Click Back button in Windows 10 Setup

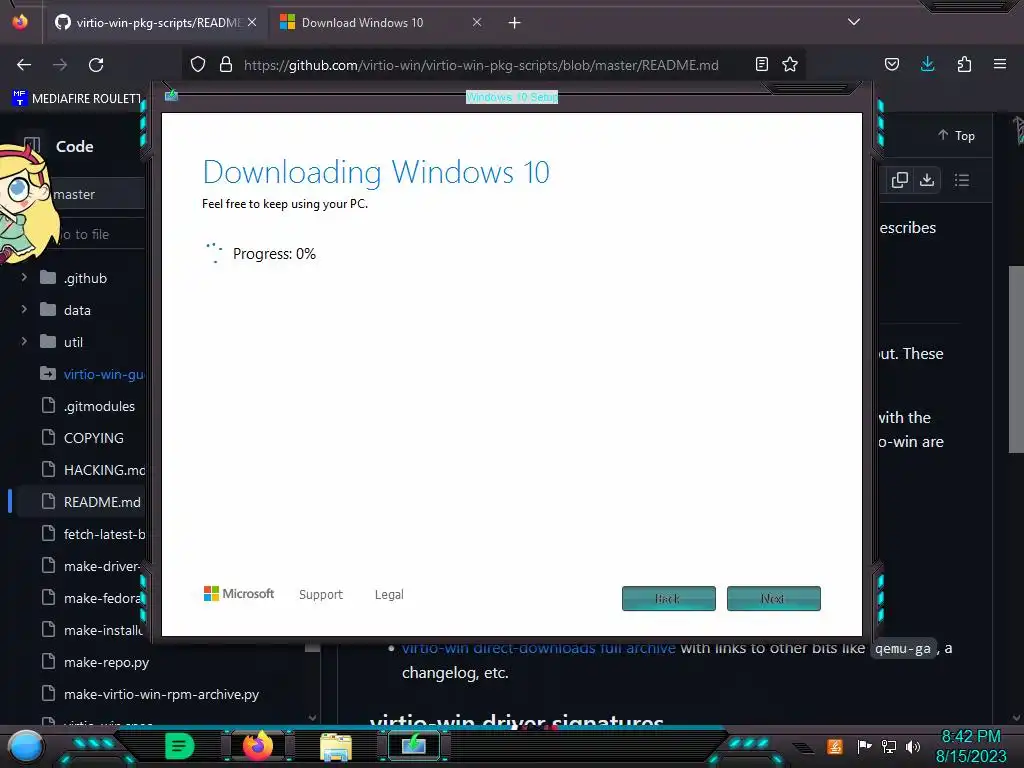669,598
